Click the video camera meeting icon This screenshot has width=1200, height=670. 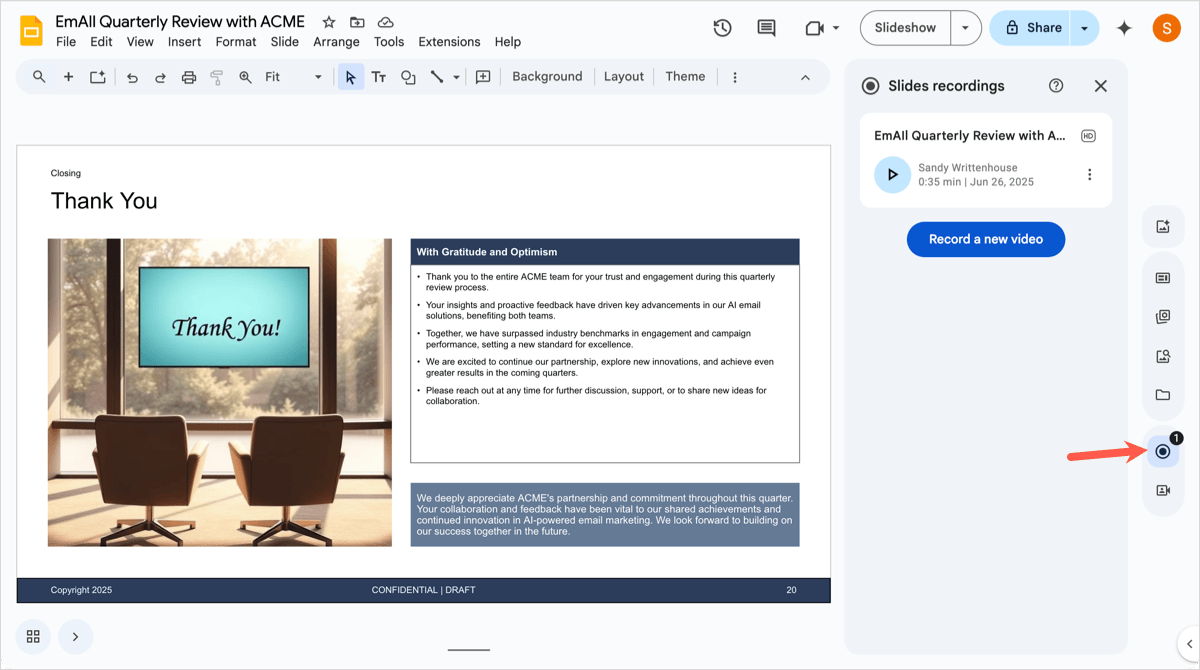click(x=814, y=28)
